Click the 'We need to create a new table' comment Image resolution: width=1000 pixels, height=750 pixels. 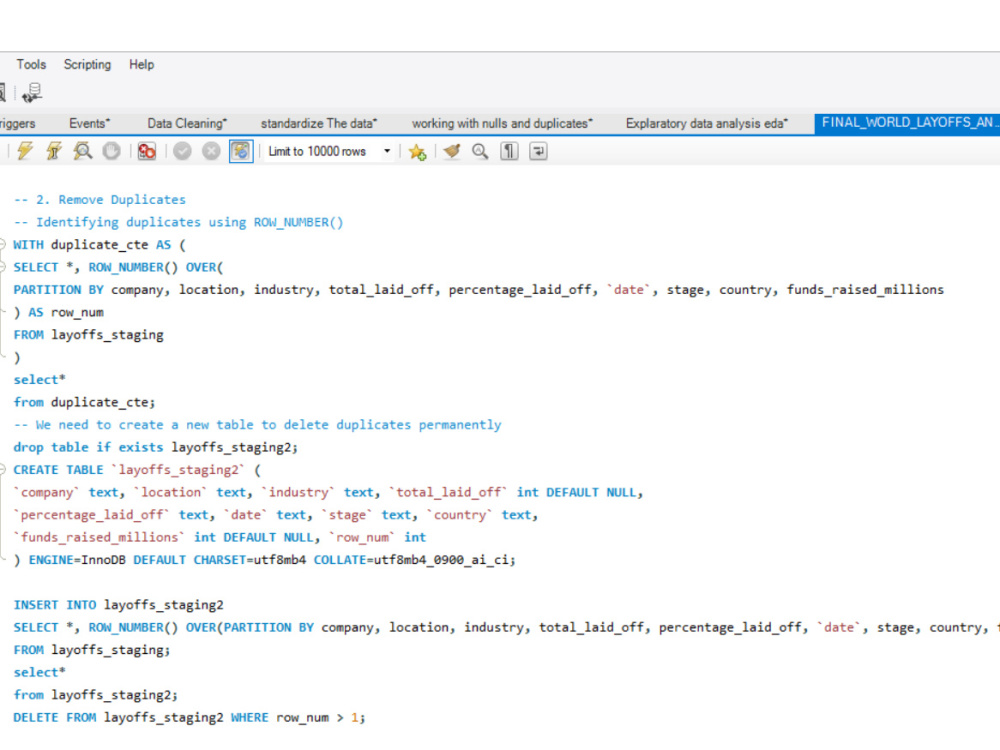pos(258,425)
